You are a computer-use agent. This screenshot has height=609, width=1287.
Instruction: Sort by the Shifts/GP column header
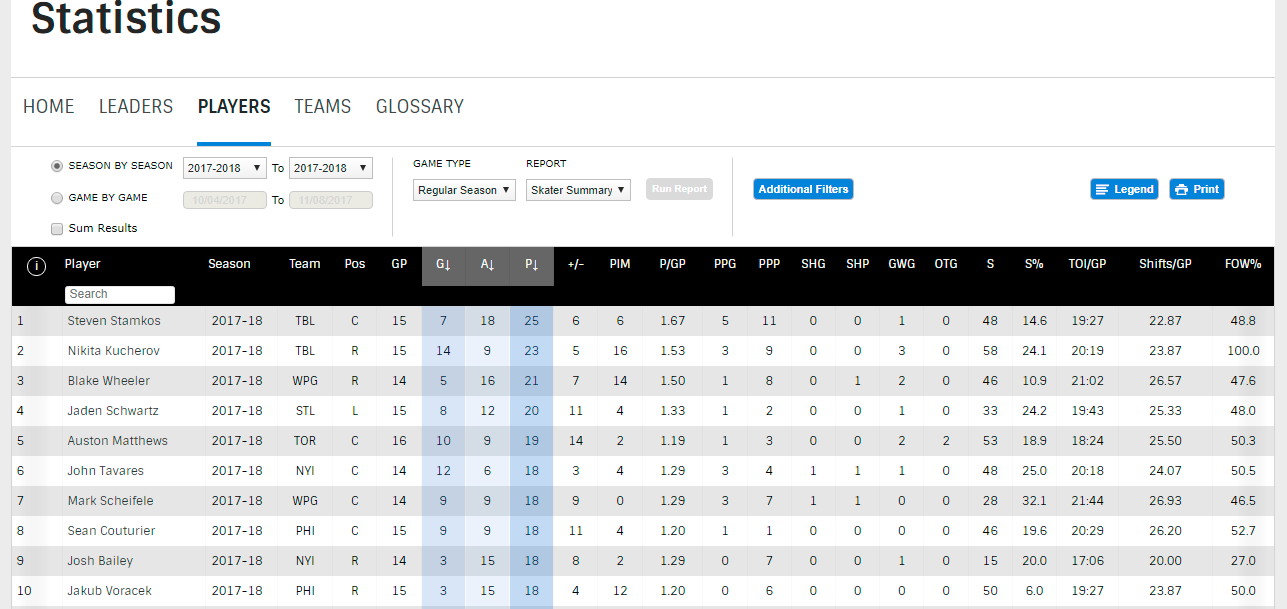(x=1165, y=264)
